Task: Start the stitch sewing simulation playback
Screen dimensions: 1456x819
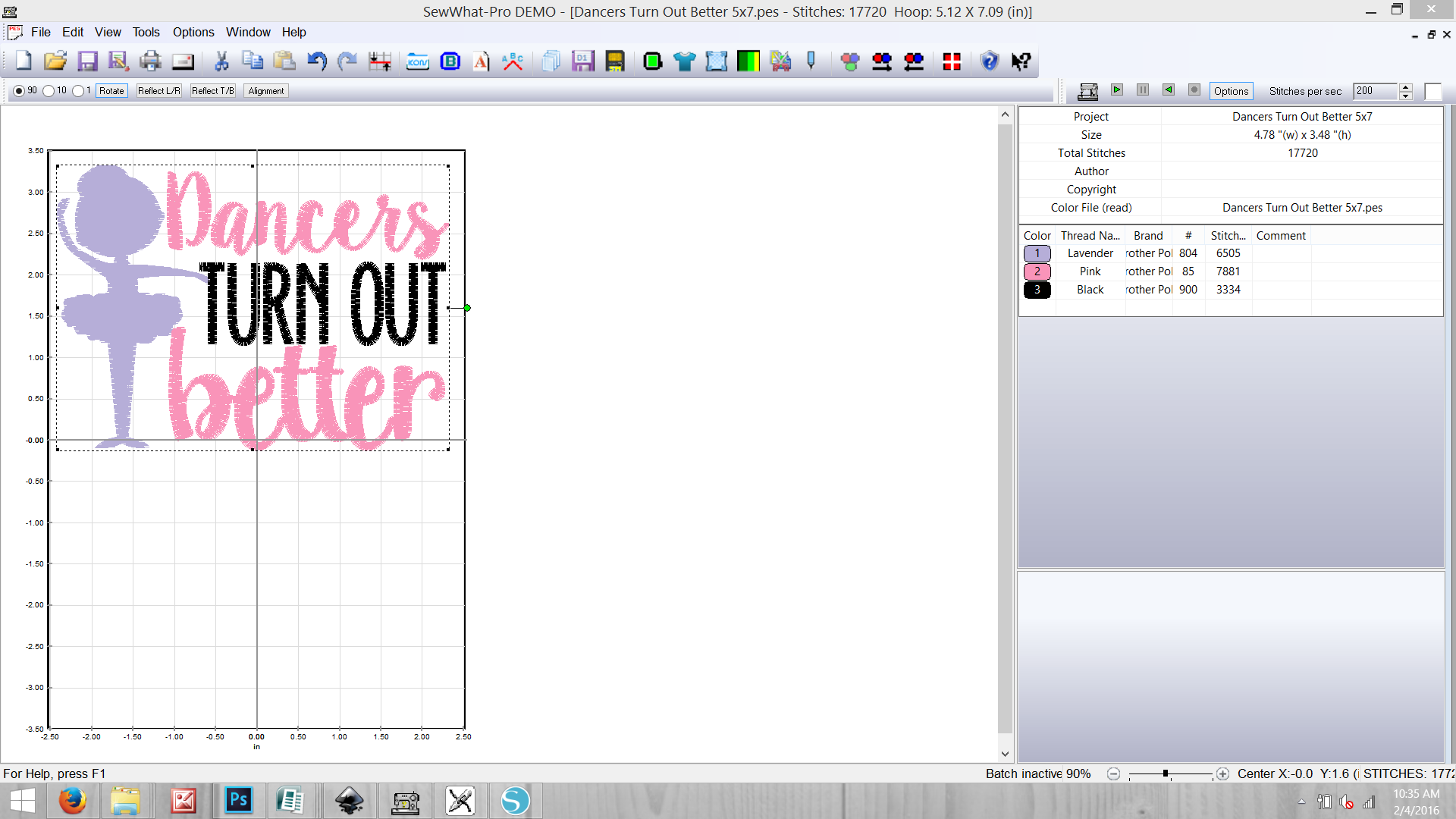Action: [1117, 89]
